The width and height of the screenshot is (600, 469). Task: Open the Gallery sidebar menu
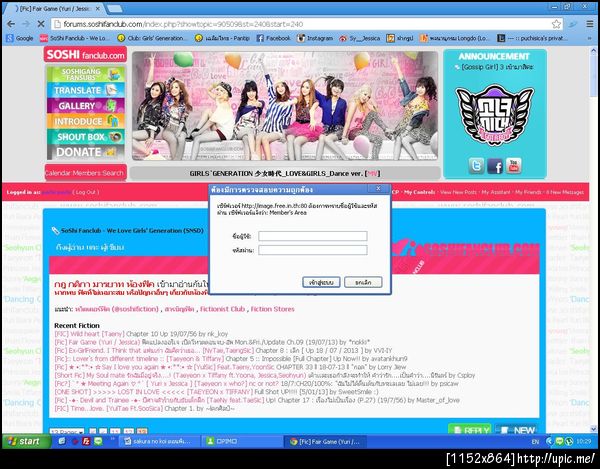coord(86,106)
